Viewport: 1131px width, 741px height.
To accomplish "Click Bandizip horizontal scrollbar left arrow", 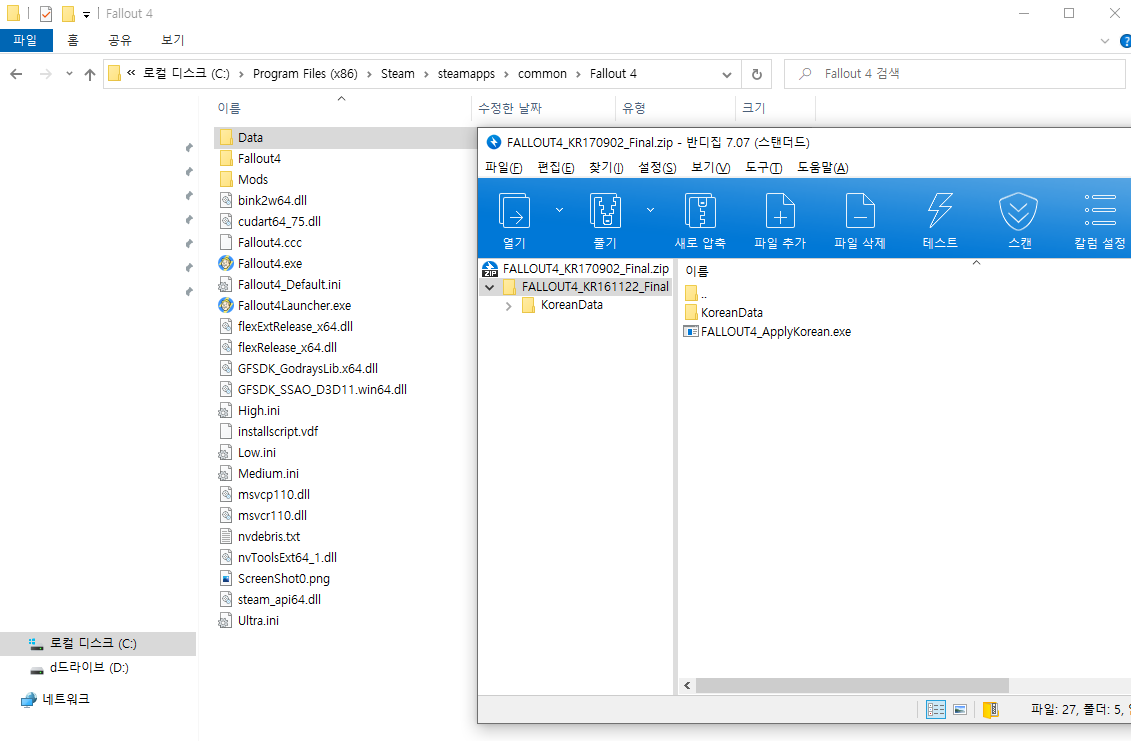I will pos(687,685).
